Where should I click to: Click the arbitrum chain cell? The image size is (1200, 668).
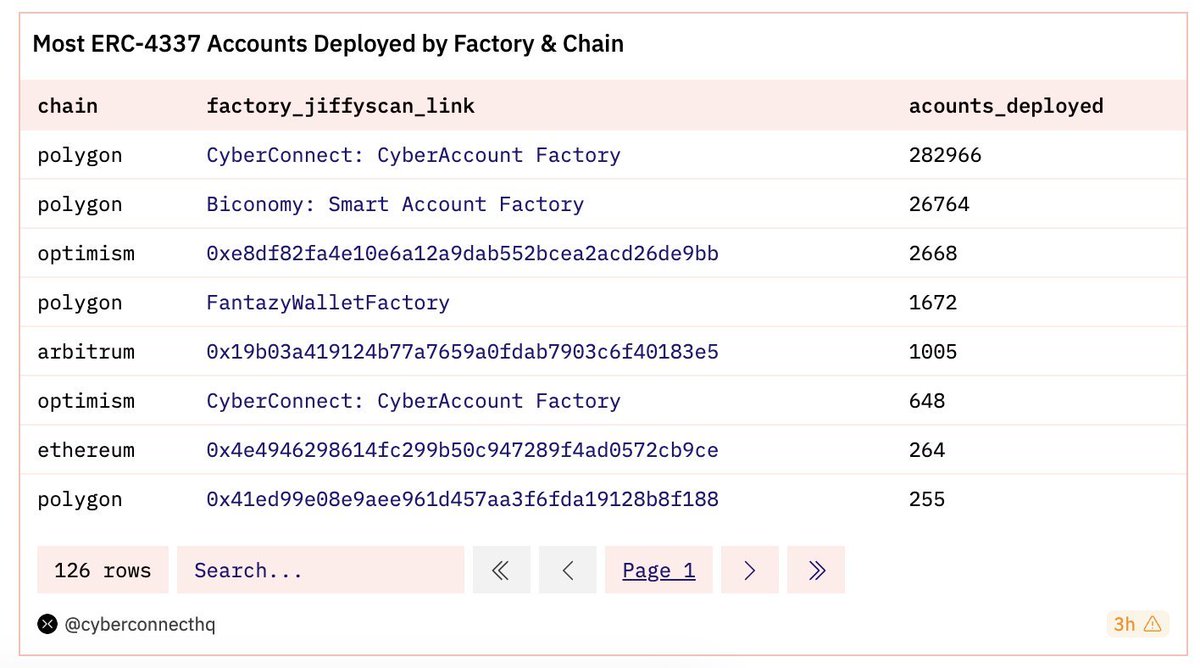click(86, 351)
